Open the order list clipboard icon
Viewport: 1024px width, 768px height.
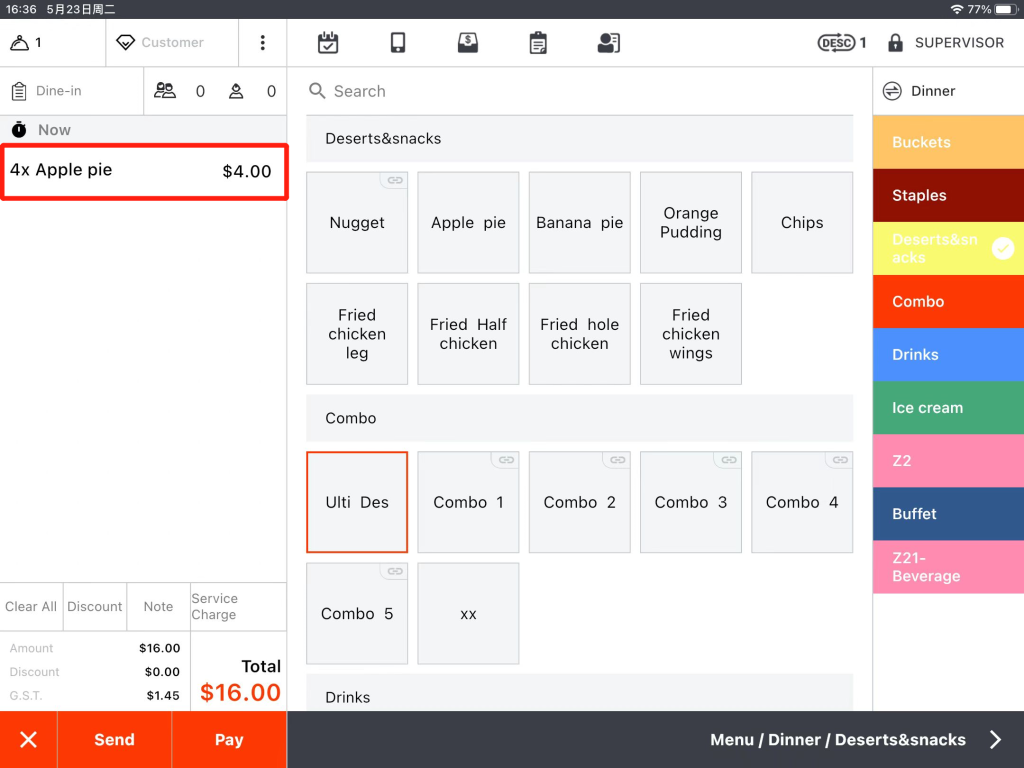point(538,43)
